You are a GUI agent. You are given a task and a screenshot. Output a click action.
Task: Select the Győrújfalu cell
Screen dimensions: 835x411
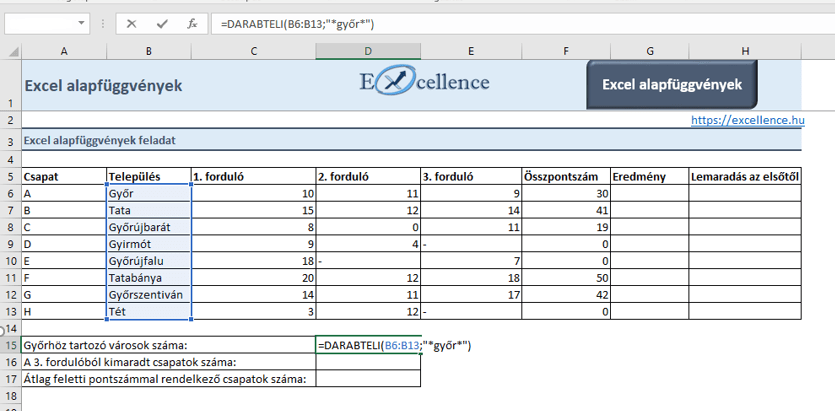(x=149, y=261)
